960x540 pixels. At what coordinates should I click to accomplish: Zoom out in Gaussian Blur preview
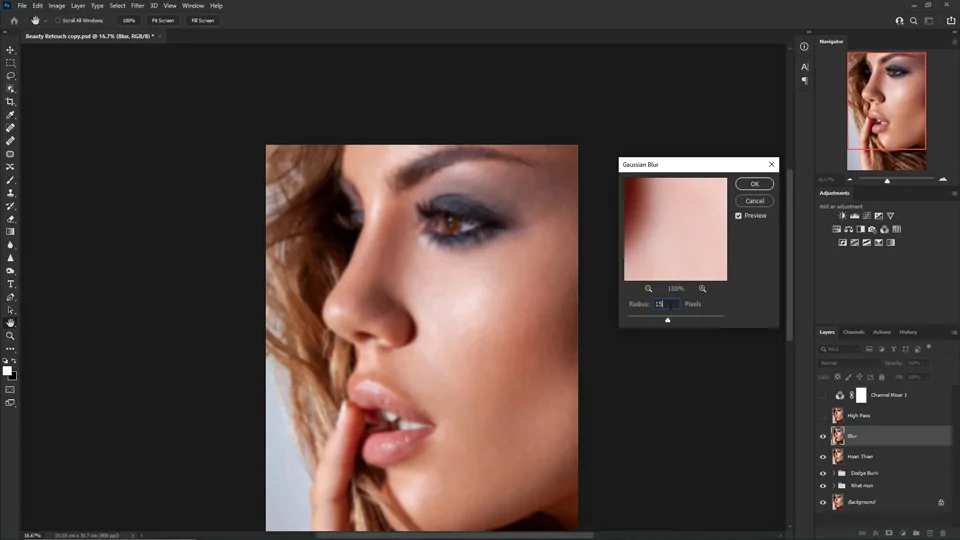coord(648,288)
